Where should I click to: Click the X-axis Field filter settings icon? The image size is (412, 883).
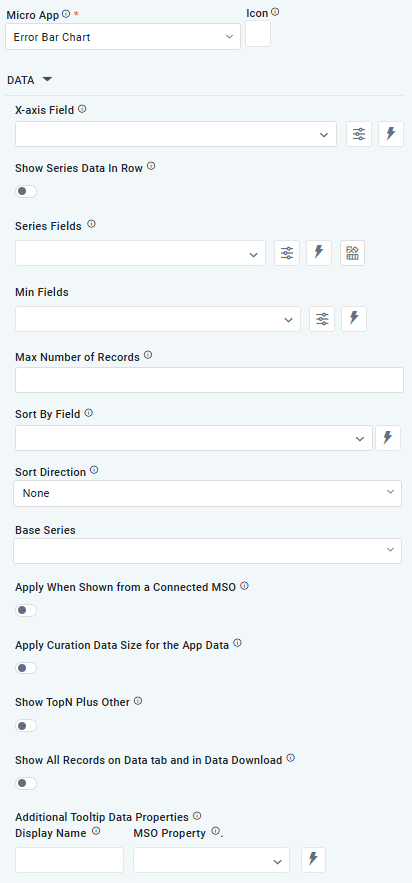[359, 134]
